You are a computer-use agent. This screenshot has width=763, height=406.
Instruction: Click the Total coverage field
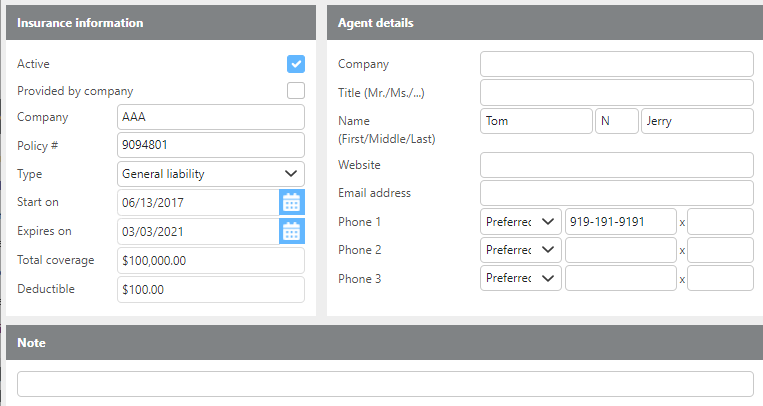tap(210, 261)
